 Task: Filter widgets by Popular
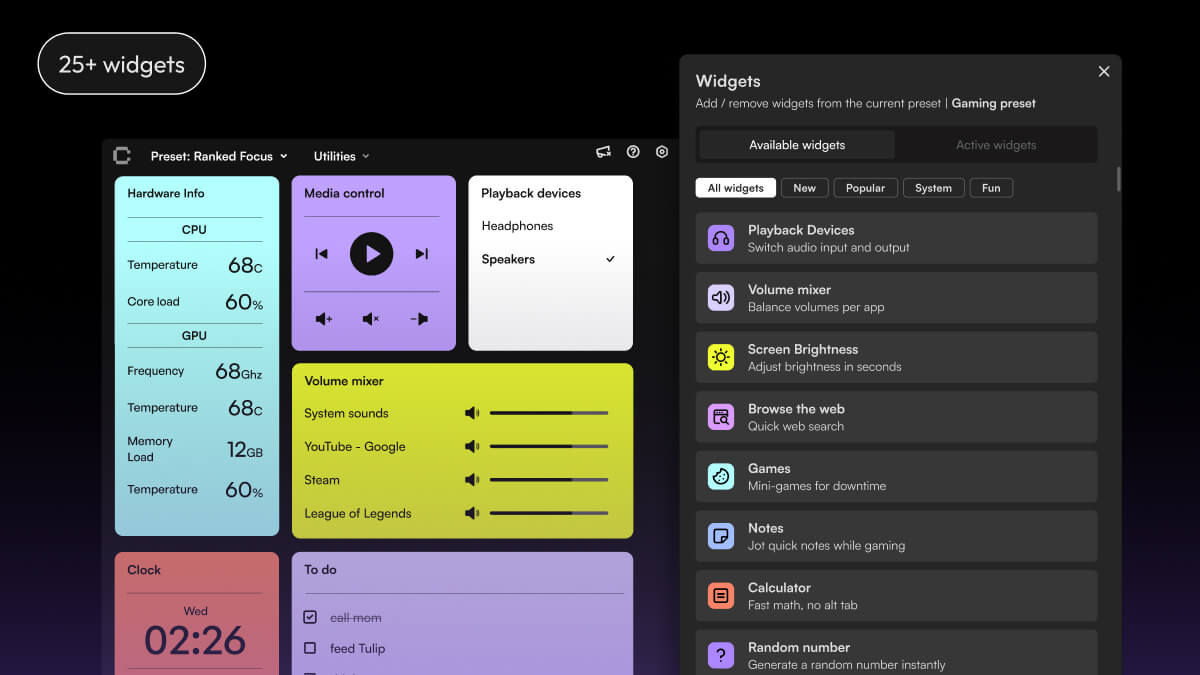865,188
